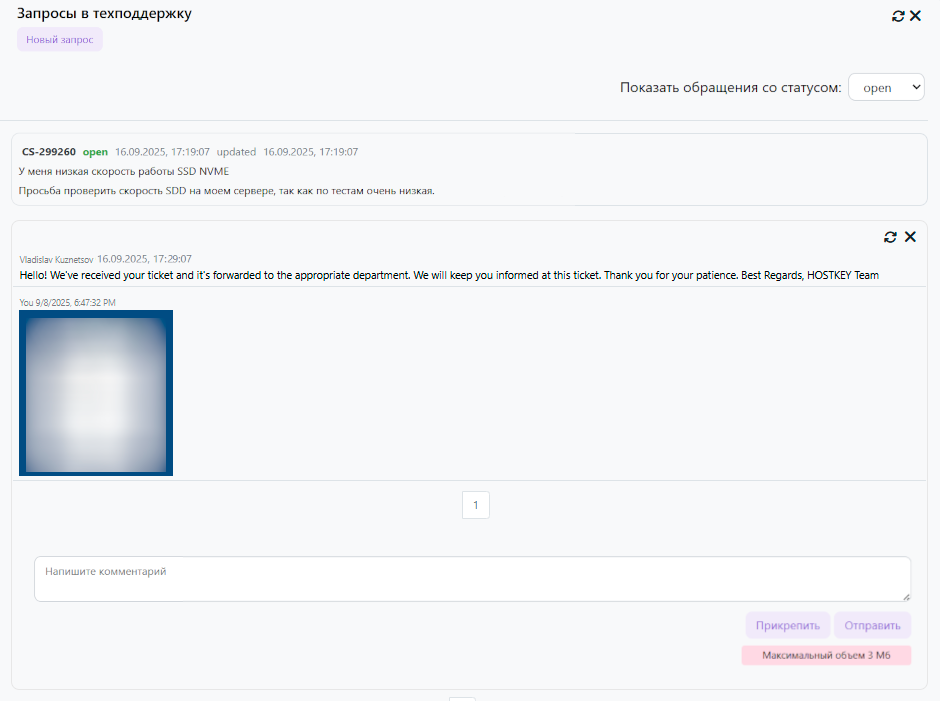
Task: Select ticket number CS-299260
Action: click(49, 152)
